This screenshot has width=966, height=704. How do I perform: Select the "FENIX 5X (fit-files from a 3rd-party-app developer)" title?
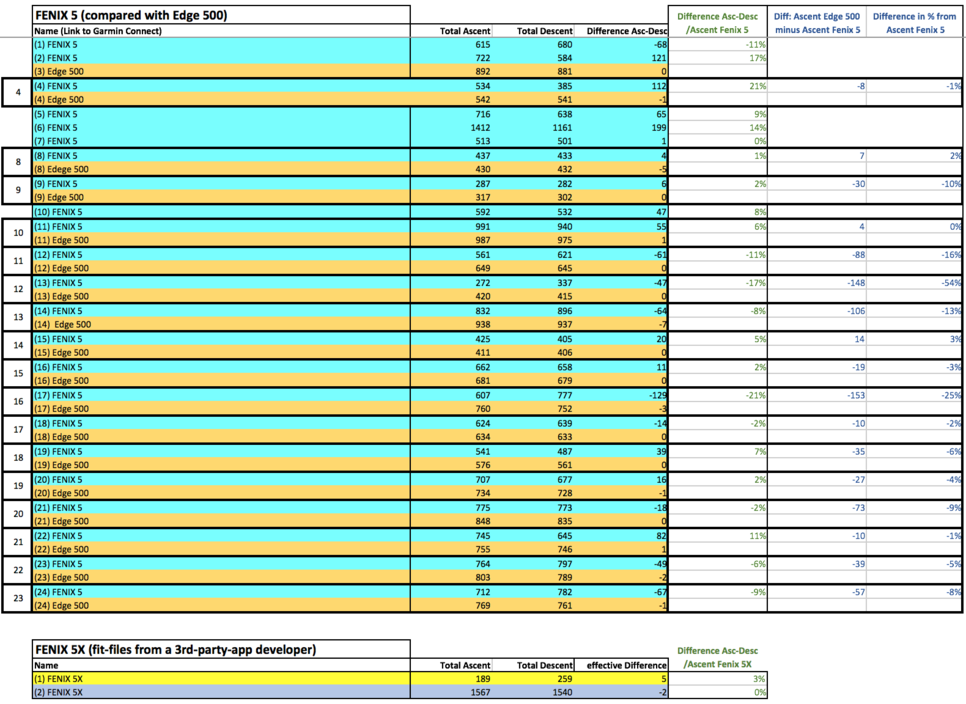click(175, 650)
